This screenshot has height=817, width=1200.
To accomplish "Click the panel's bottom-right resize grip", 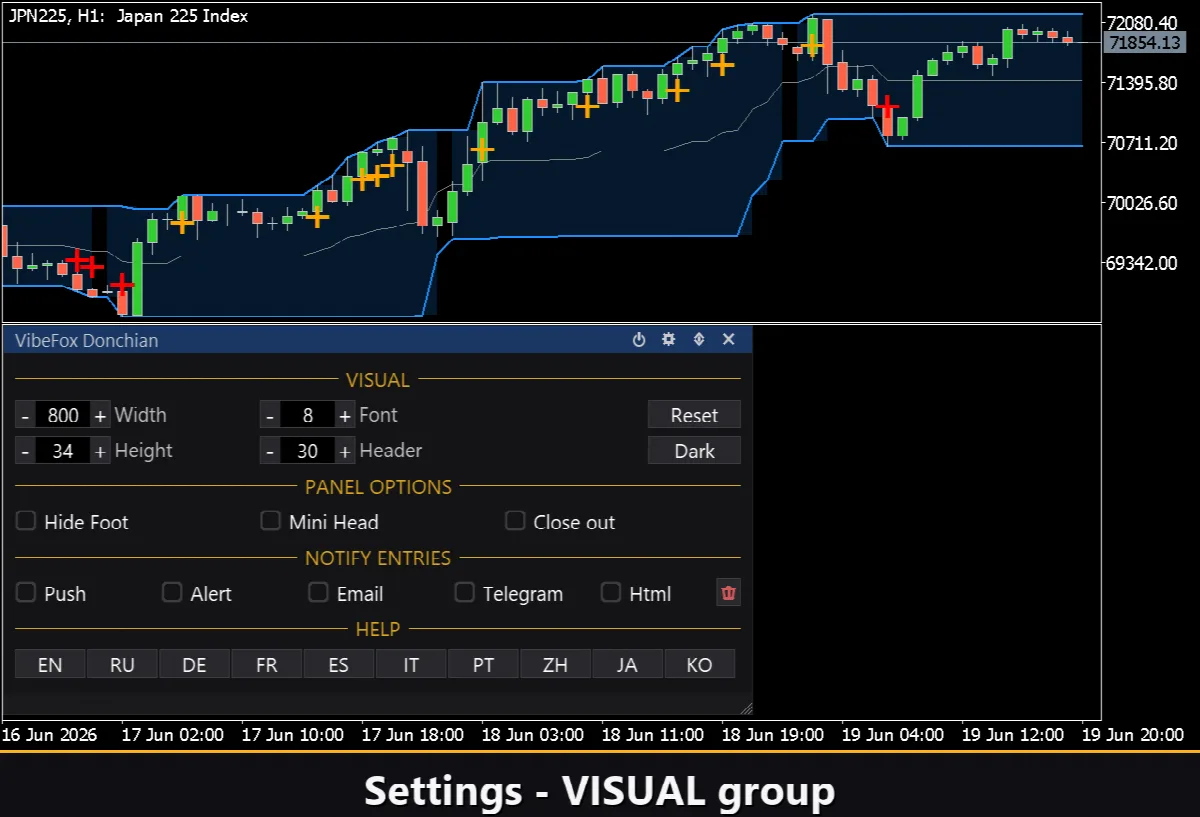I will coord(745,708).
